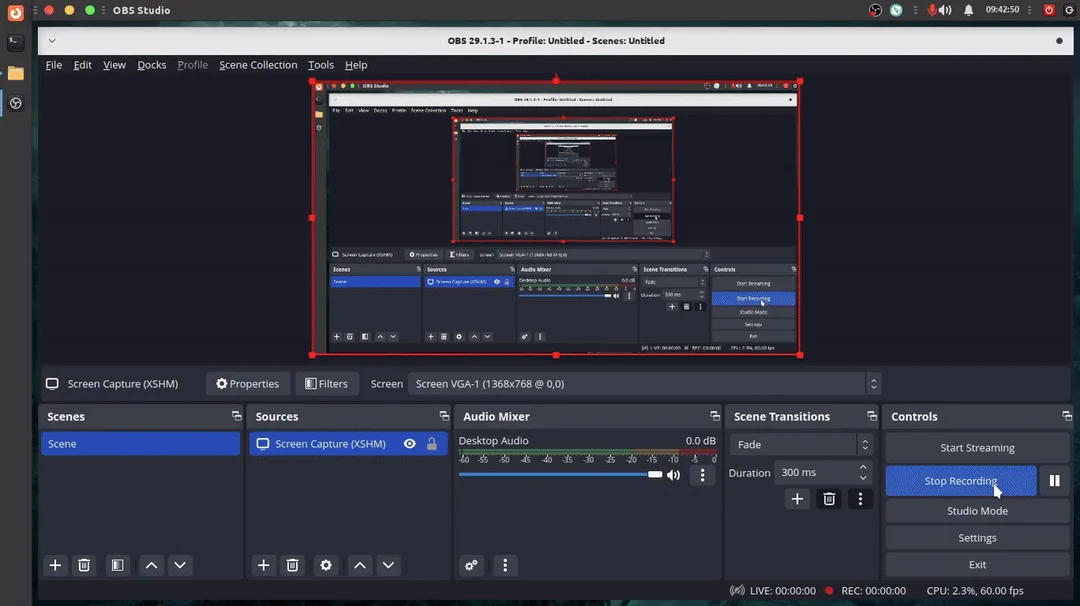
Task: Hide the Screen Capture source with eye icon
Action: [x=409, y=443]
